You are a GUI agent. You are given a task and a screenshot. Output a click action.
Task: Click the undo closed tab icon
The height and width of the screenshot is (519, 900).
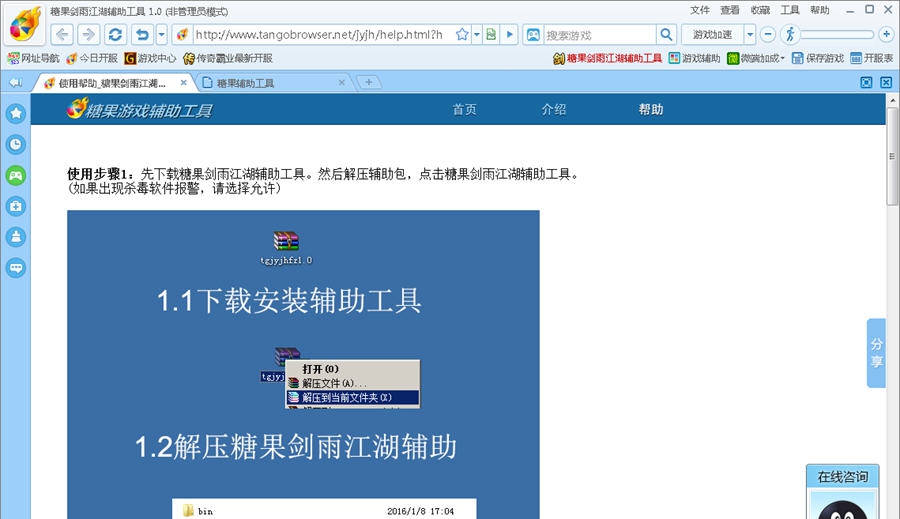pyautogui.click(x=142, y=34)
